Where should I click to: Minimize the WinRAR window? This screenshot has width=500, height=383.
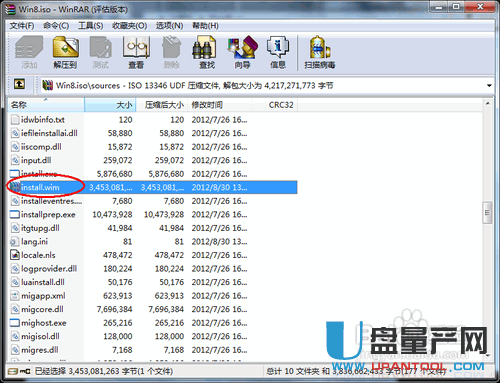pos(439,7)
